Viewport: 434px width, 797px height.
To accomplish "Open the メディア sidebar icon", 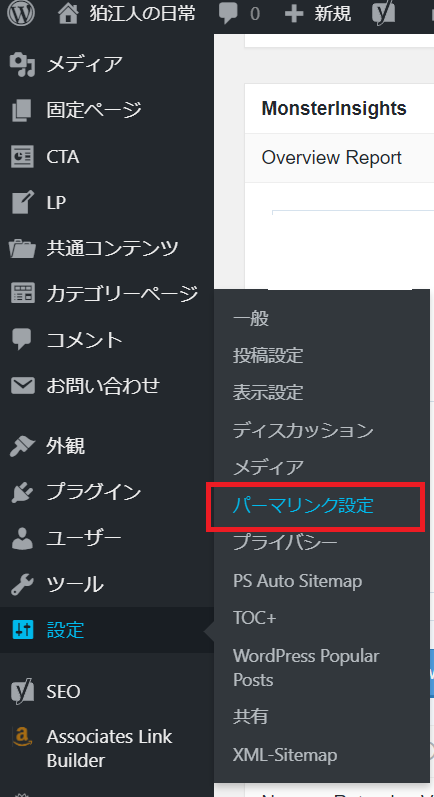I will point(22,65).
